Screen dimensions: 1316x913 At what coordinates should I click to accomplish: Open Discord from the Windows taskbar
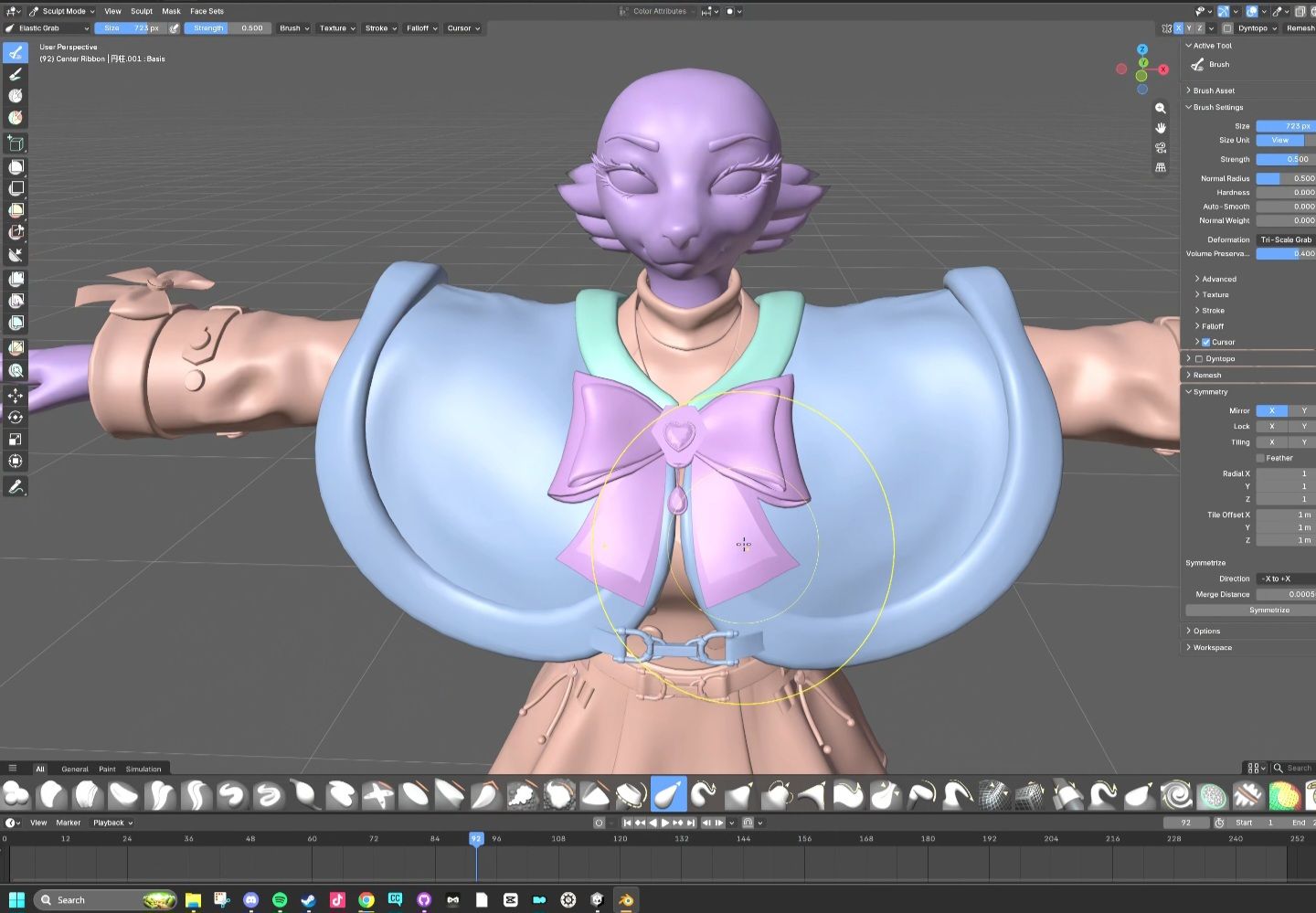(x=250, y=900)
